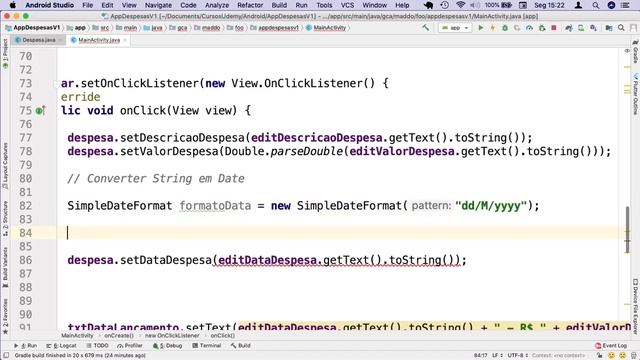Click the Search Everywhere magnifier in toolbar
The image size is (640, 360).
tap(621, 28)
